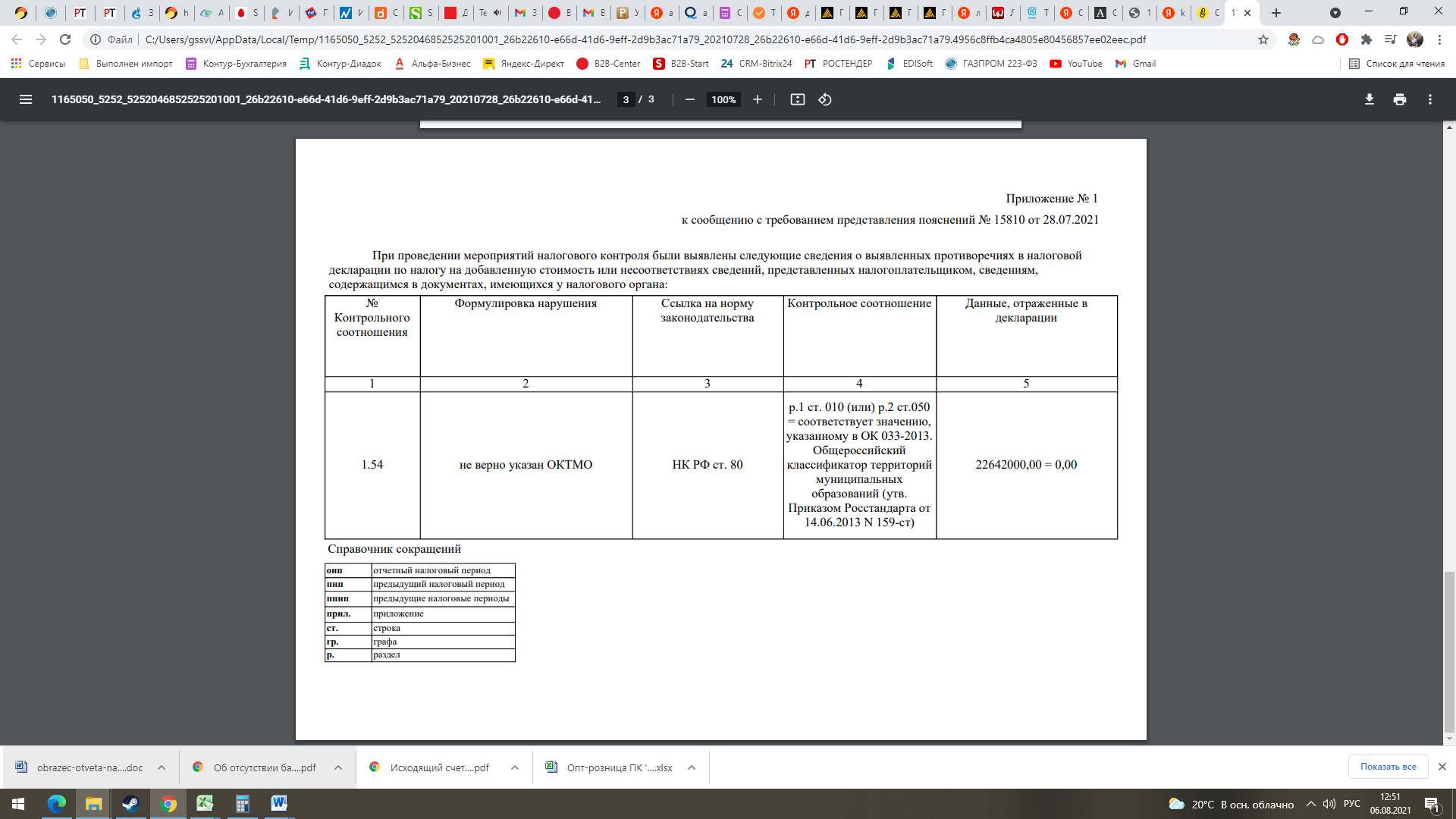Screen dimensions: 1456x819
Task: Open Выполнен импорт bookmark folder
Action: pos(126,64)
